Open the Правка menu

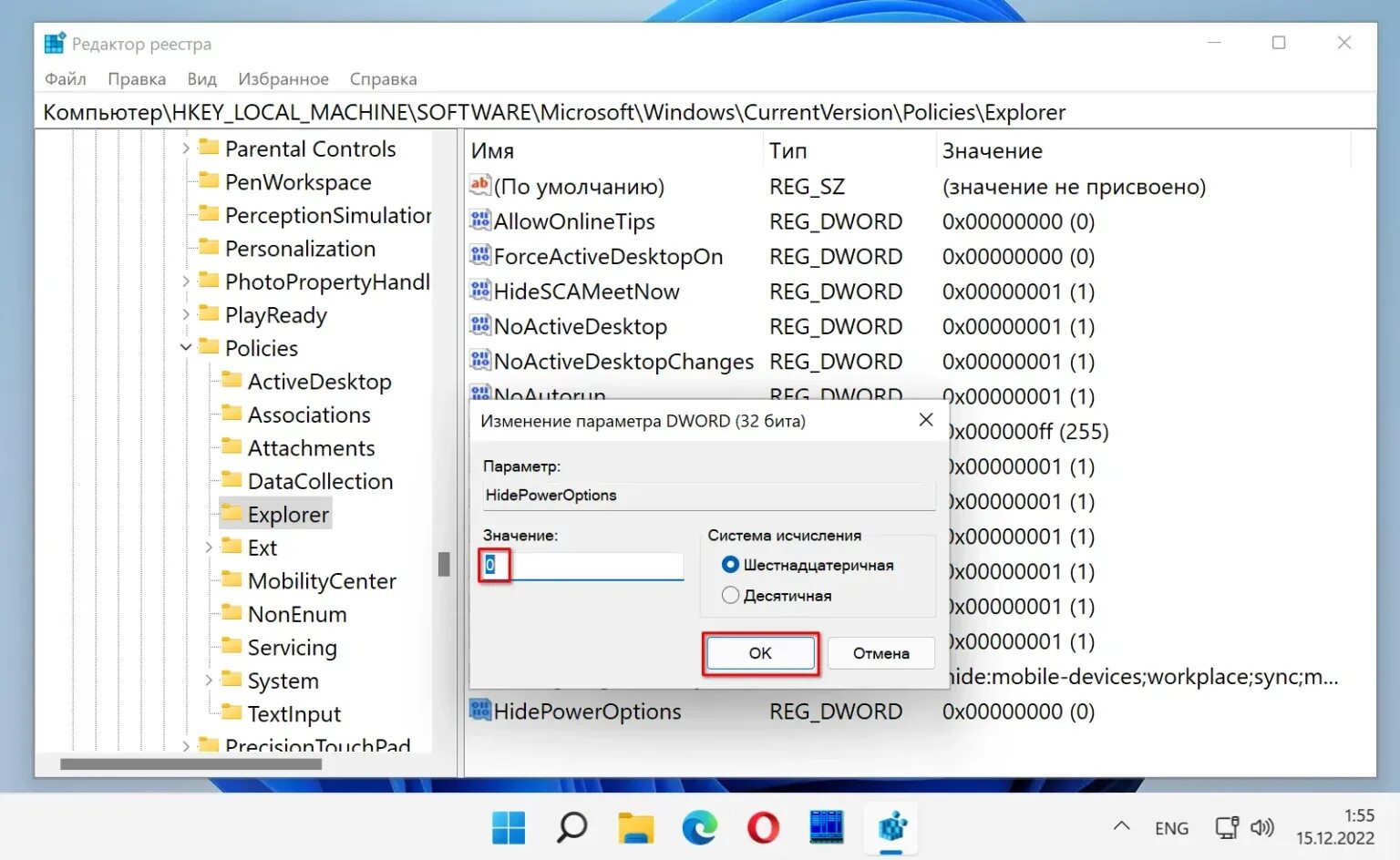[137, 79]
